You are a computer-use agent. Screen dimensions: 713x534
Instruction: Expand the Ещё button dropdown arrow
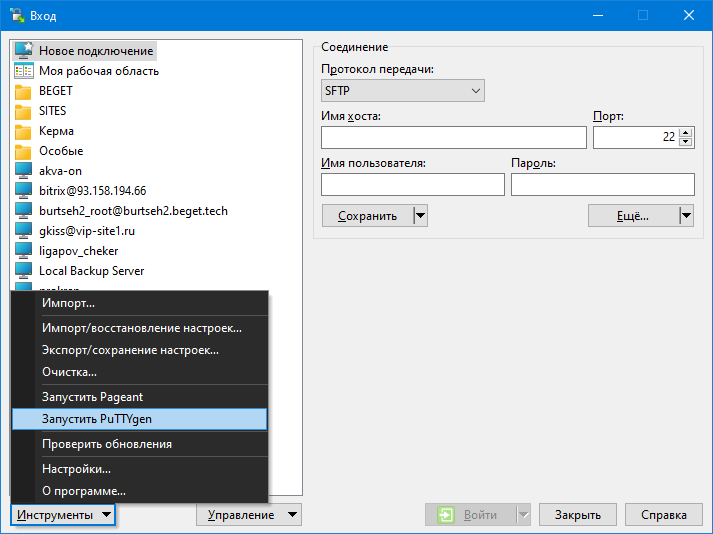click(686, 215)
